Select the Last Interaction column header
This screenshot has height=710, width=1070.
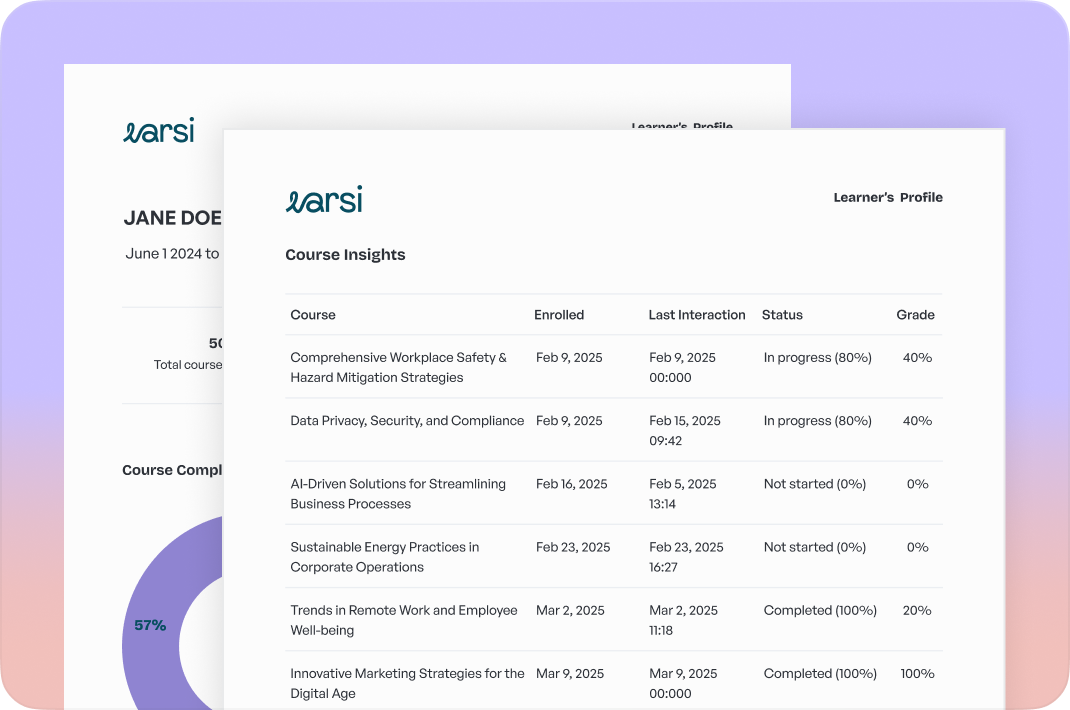(x=696, y=315)
